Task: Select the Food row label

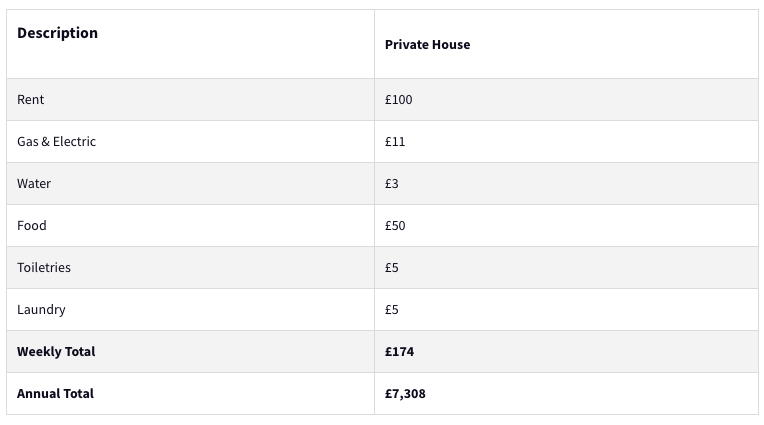Action: point(32,226)
